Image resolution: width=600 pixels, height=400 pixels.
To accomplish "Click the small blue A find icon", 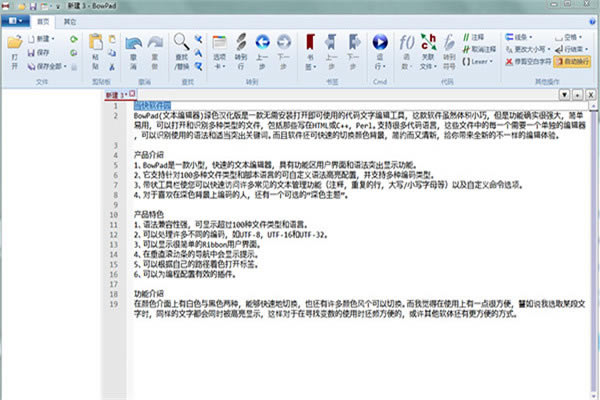I will coord(198,53).
